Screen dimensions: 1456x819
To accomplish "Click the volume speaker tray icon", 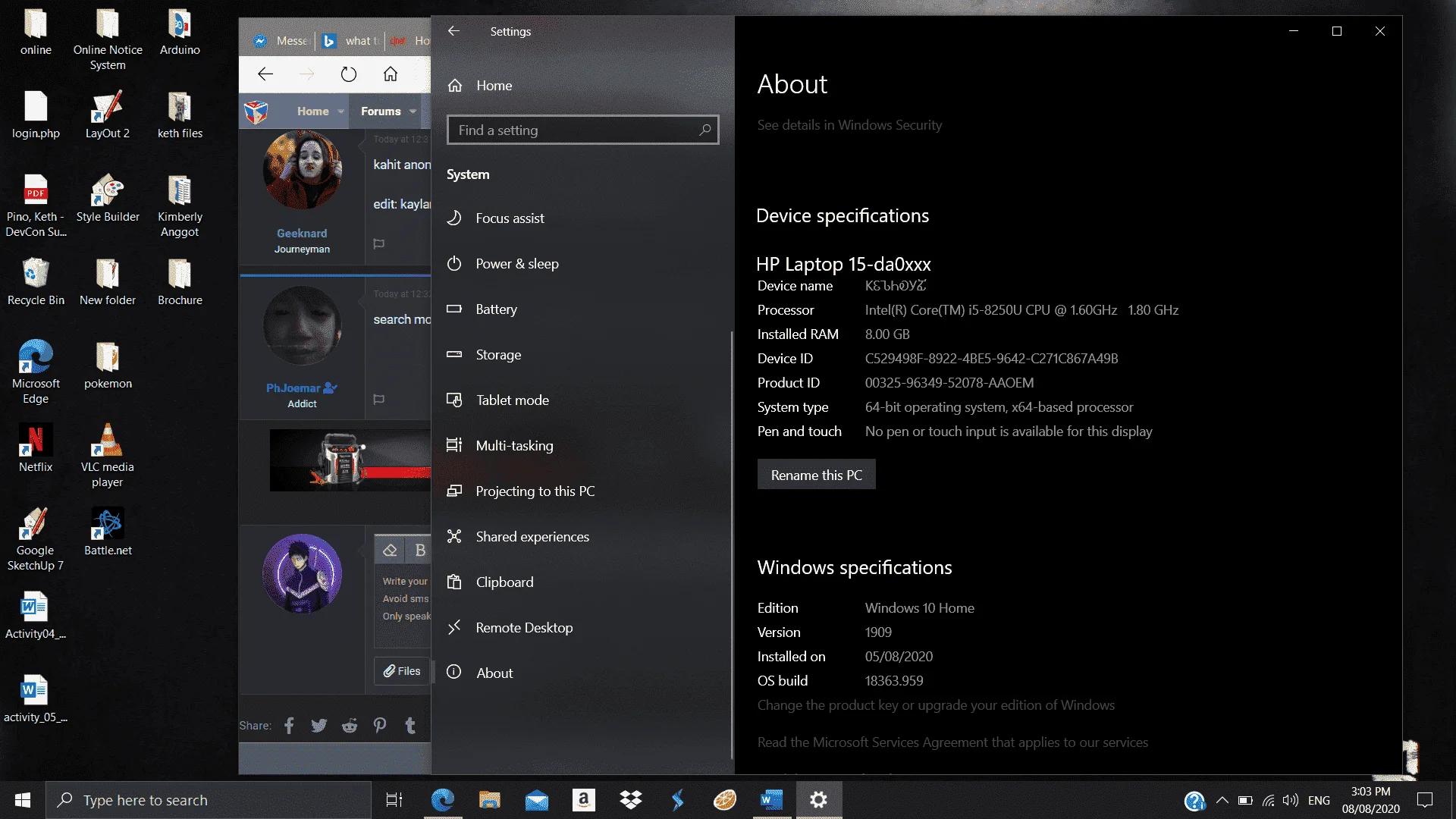I will (x=1291, y=800).
